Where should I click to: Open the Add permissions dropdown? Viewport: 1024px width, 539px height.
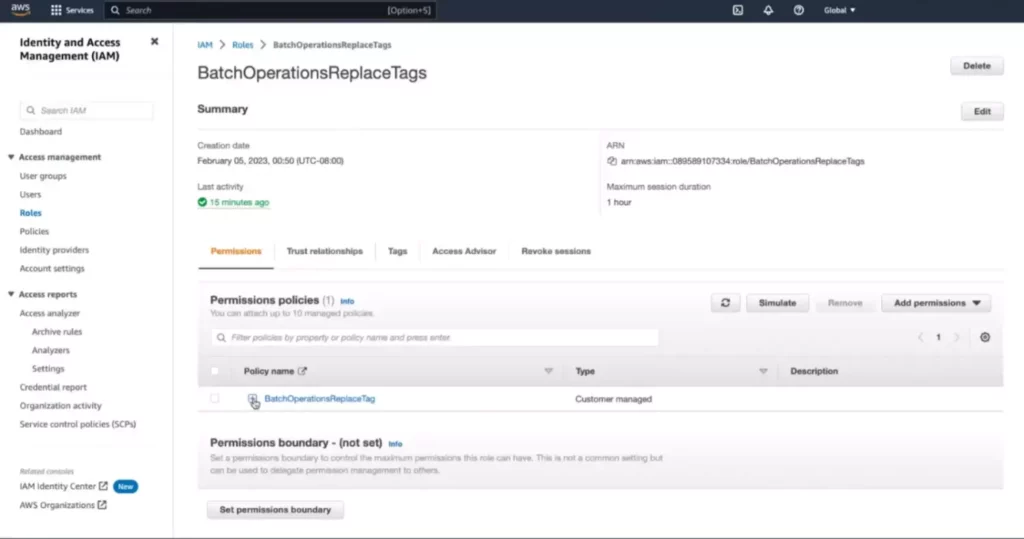click(936, 303)
